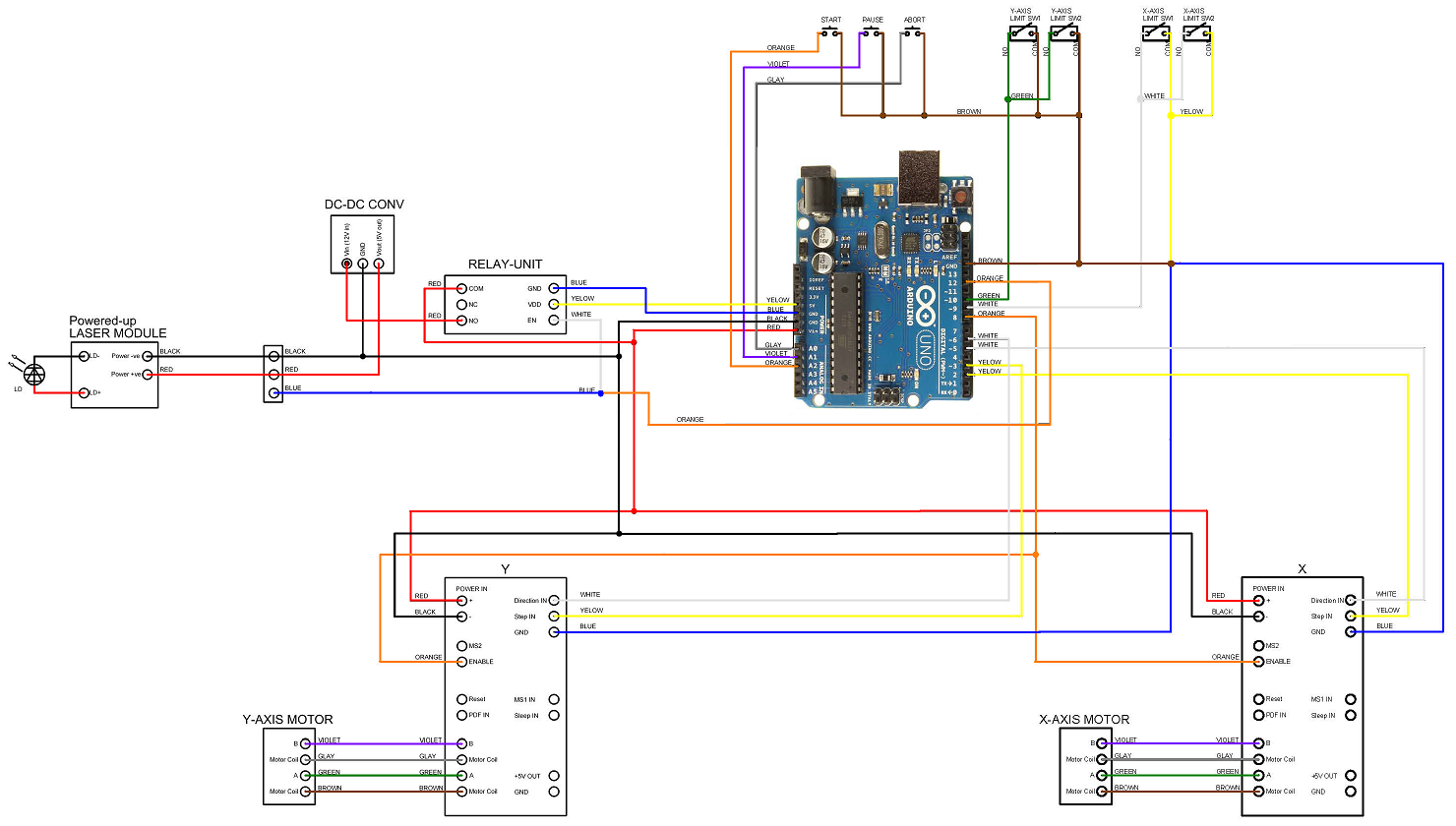Select the relay unit NC terminal

click(x=461, y=305)
